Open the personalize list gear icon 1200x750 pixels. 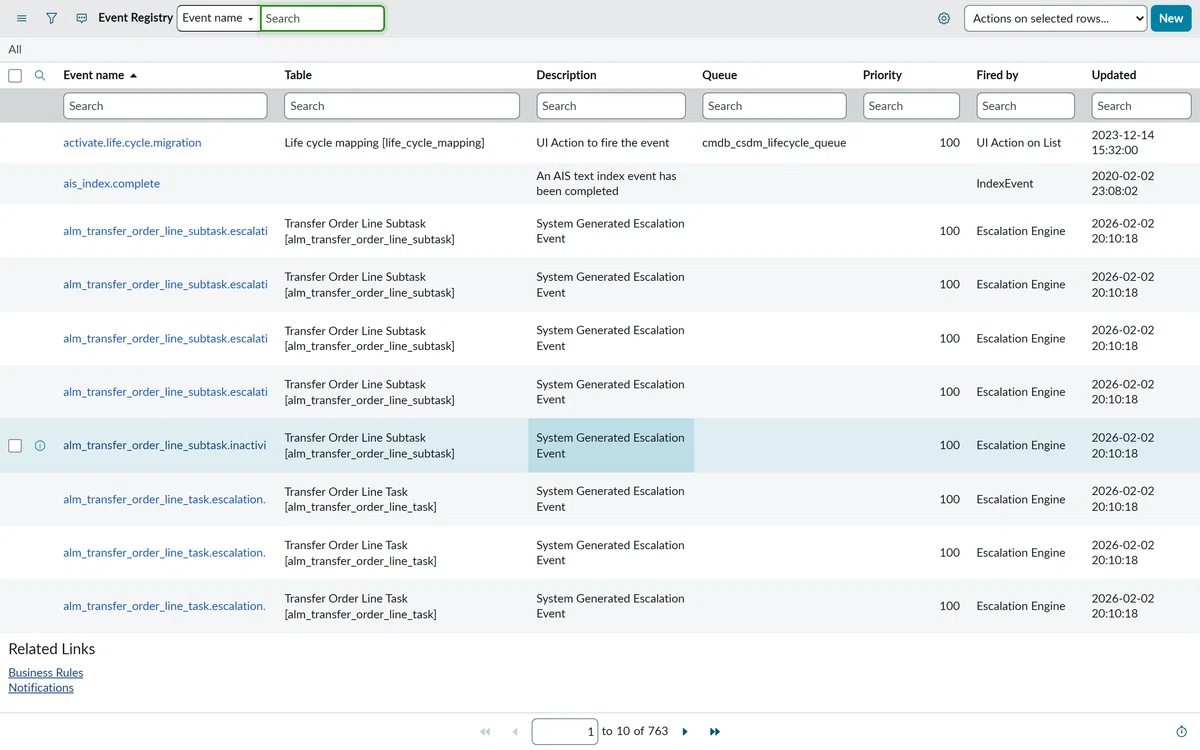coord(944,18)
